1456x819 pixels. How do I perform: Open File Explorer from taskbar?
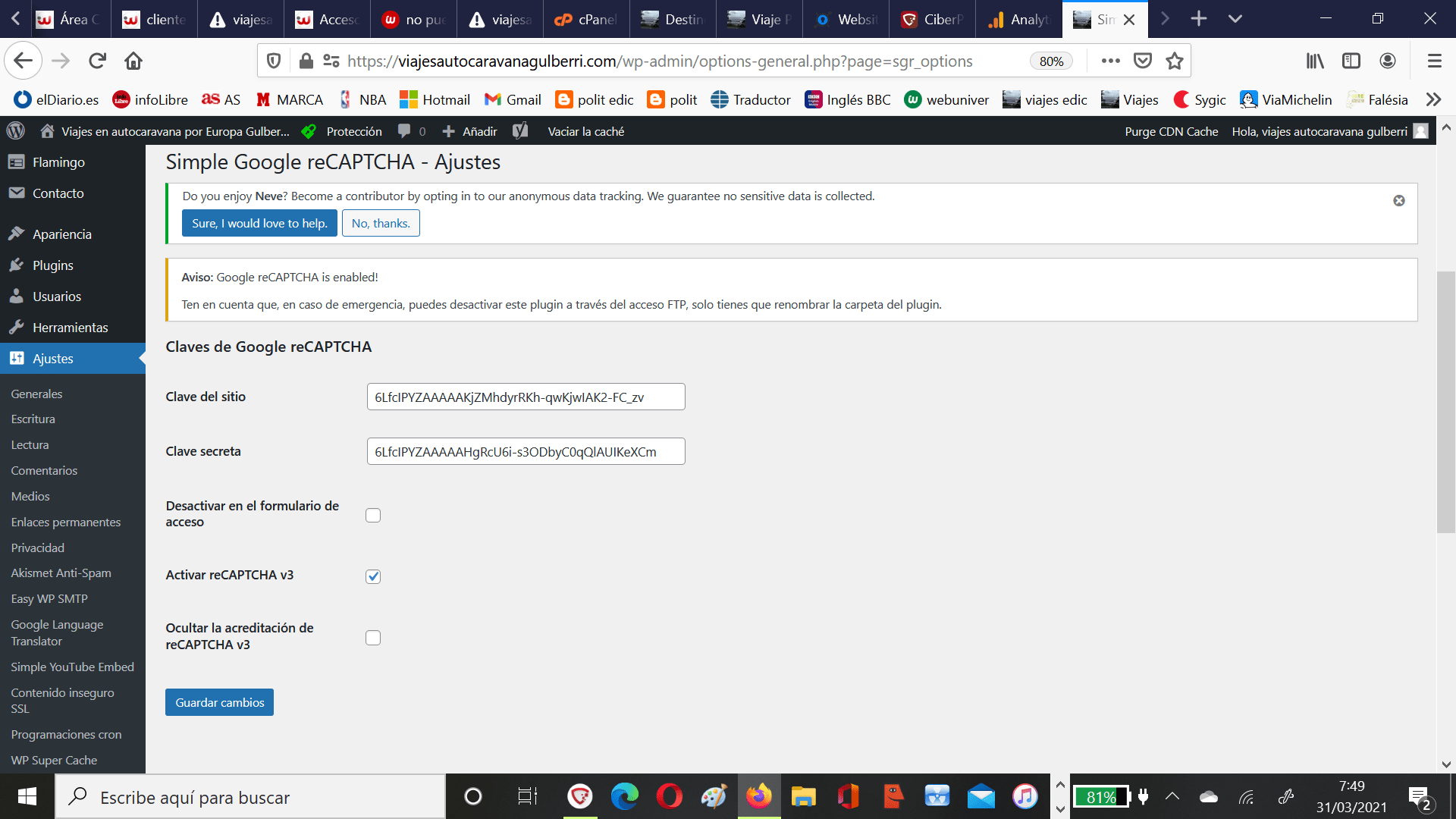pos(803,796)
